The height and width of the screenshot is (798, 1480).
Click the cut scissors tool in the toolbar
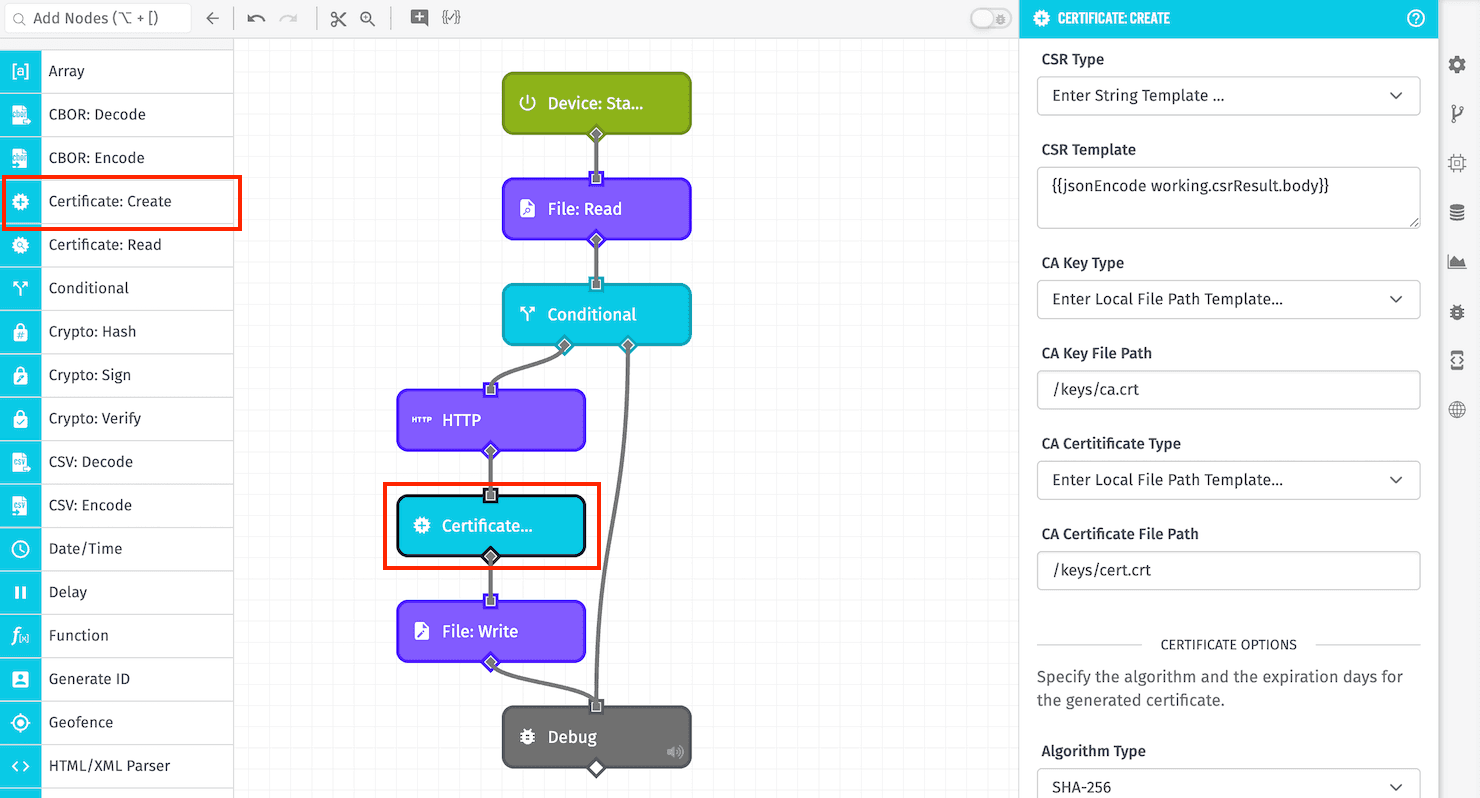[338, 18]
